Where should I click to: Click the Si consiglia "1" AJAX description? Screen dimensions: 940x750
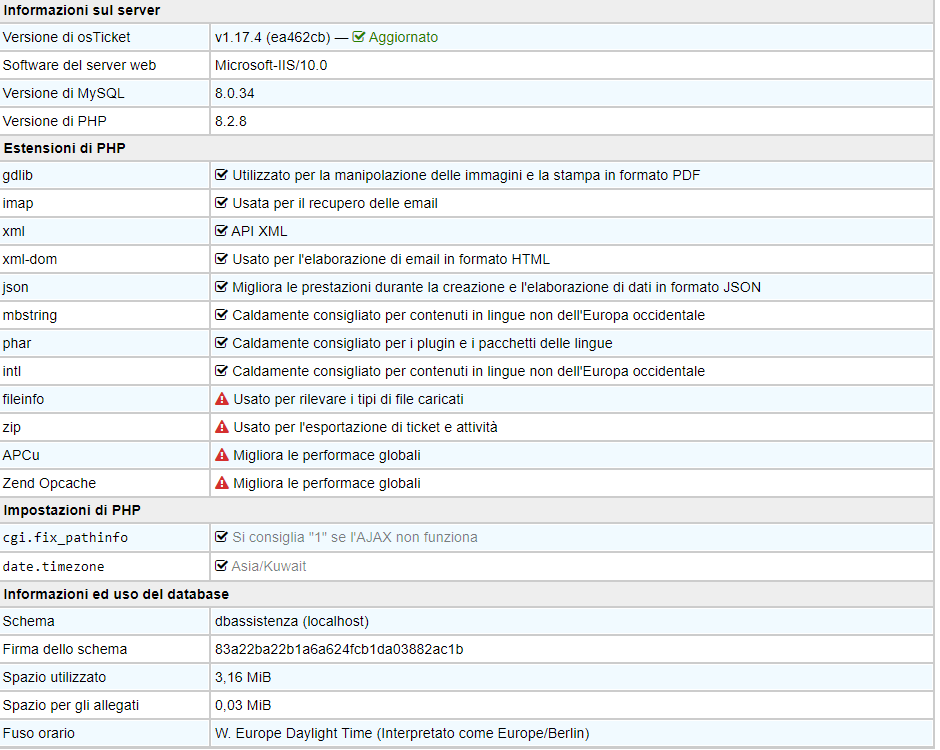click(355, 537)
